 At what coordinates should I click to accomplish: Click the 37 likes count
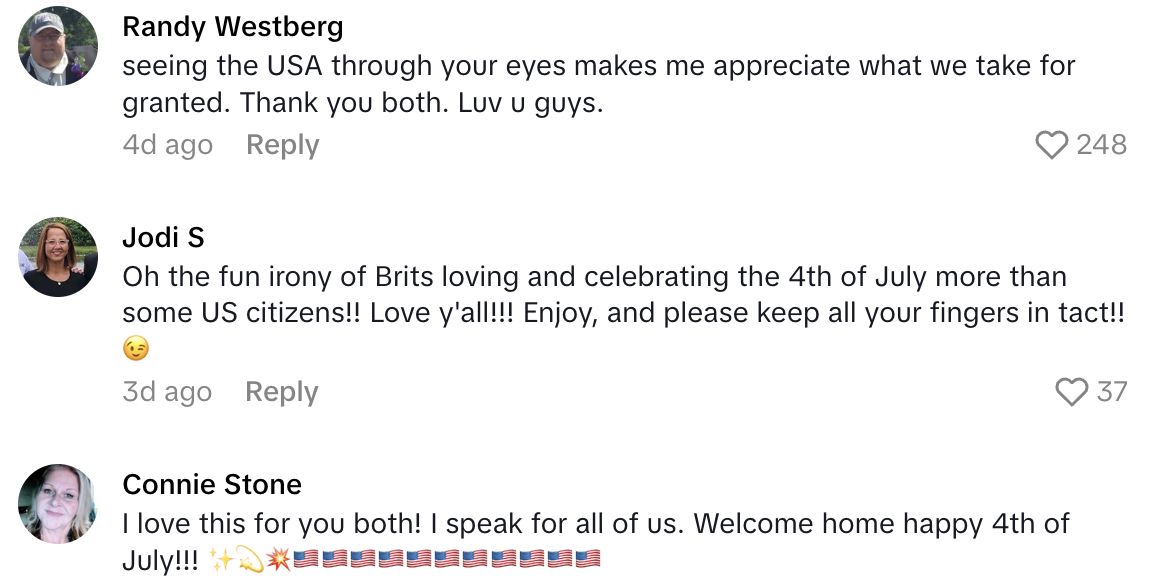1111,392
